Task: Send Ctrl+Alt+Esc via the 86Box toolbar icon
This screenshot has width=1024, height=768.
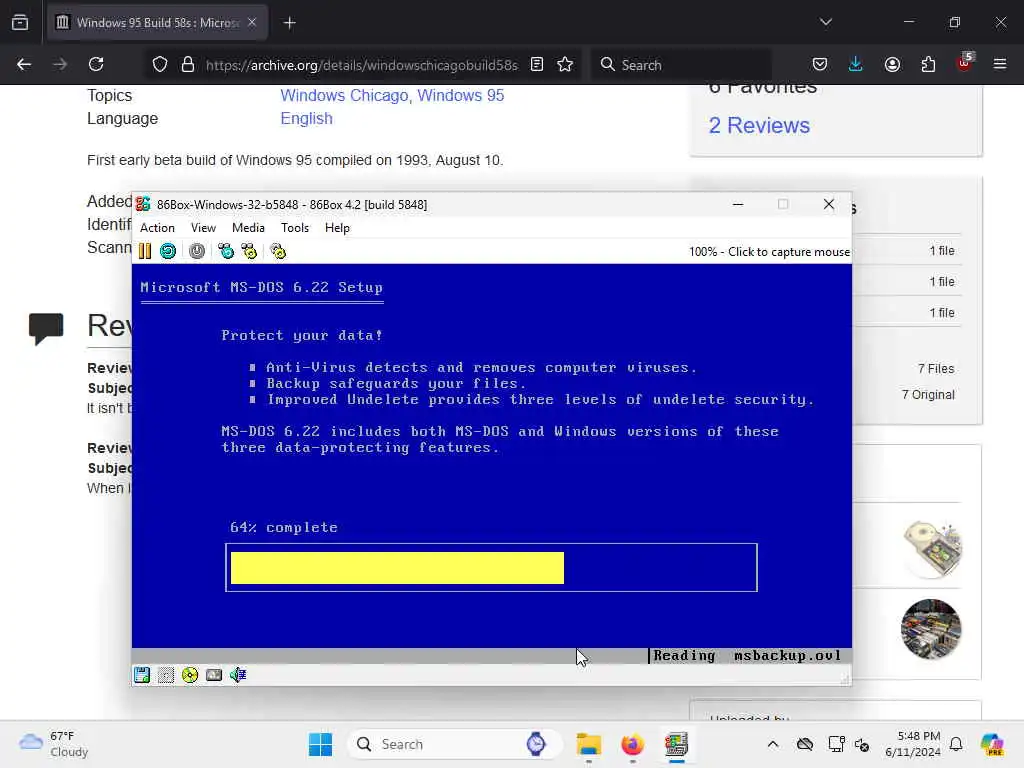Action: click(249, 251)
